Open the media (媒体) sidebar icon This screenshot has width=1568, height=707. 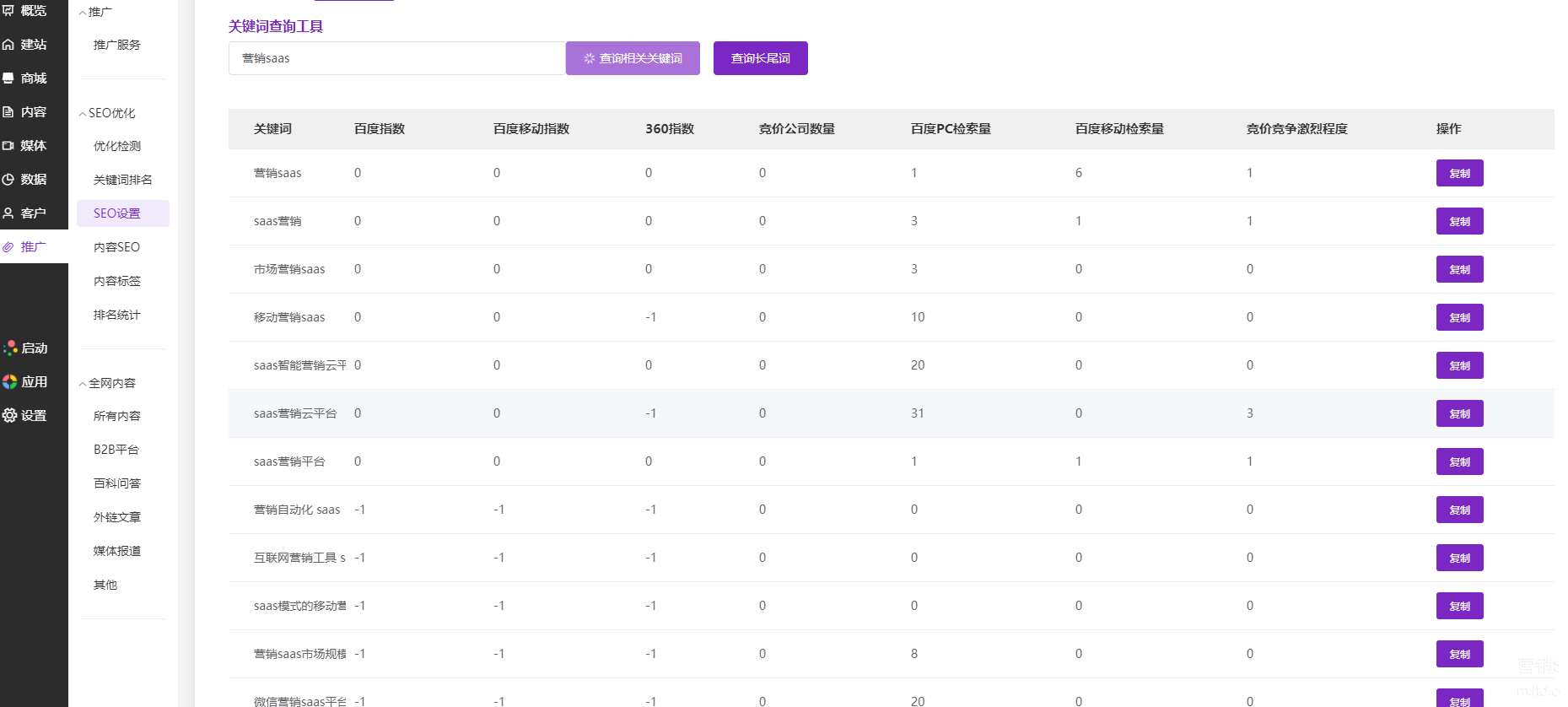8,146
